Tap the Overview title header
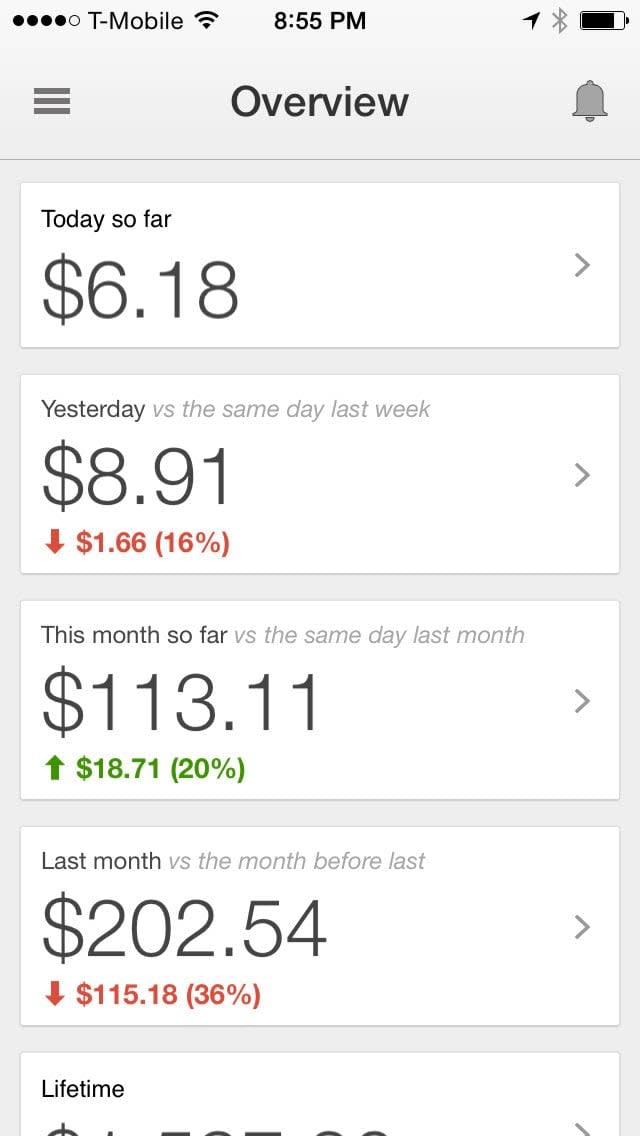This screenshot has width=640, height=1136. pos(319,102)
